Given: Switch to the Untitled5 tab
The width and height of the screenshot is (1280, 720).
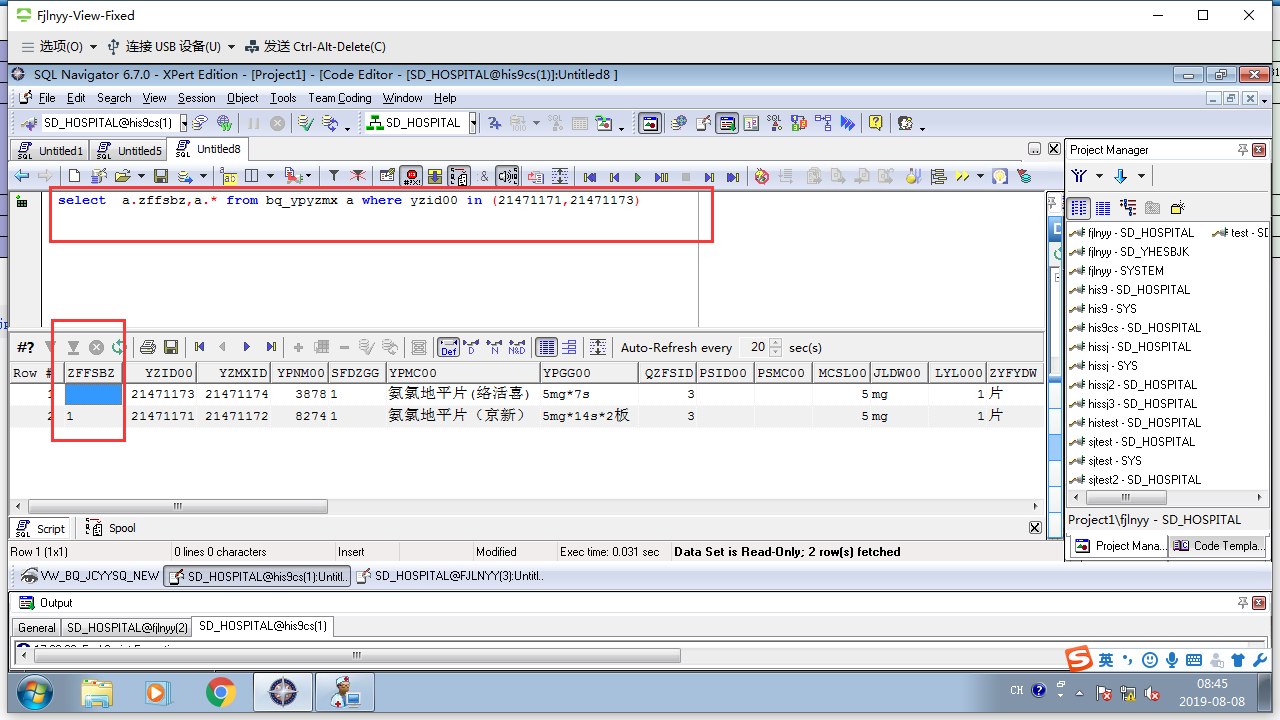Looking at the screenshot, I should [130, 151].
